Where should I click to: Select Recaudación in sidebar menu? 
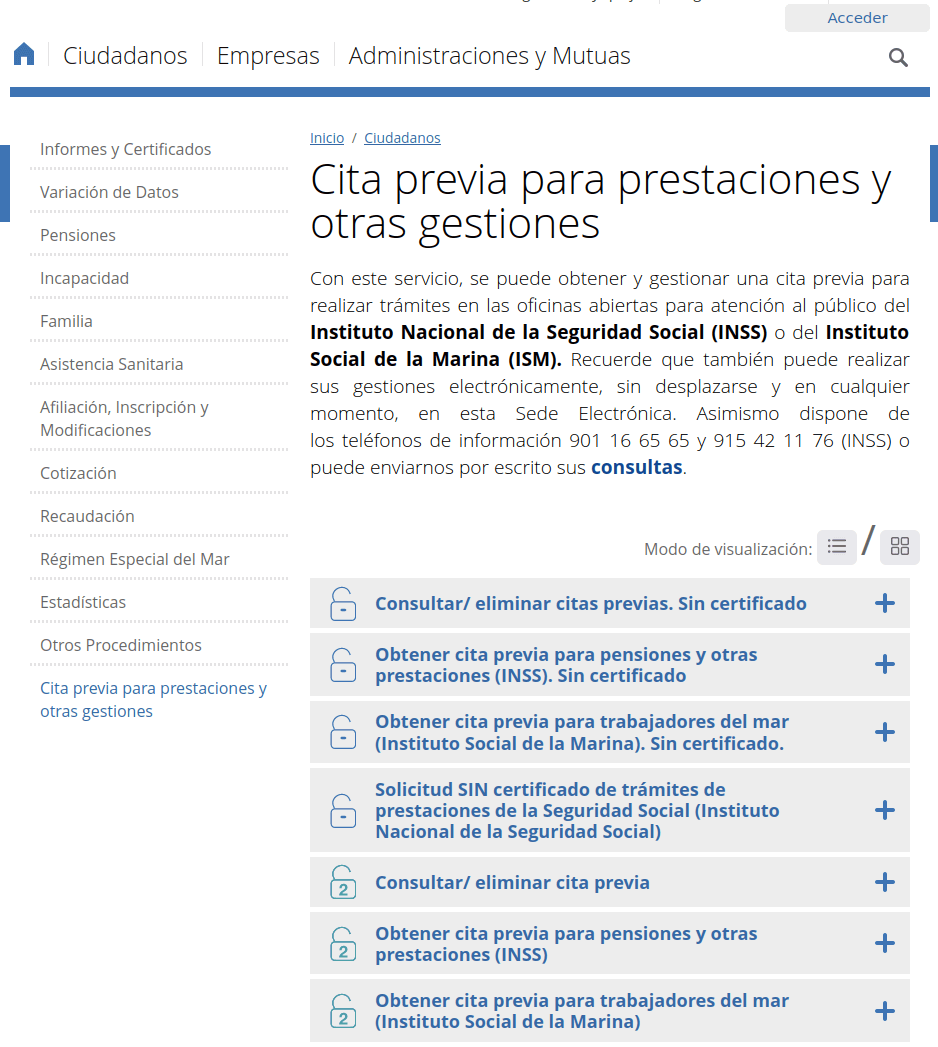[x=87, y=516]
